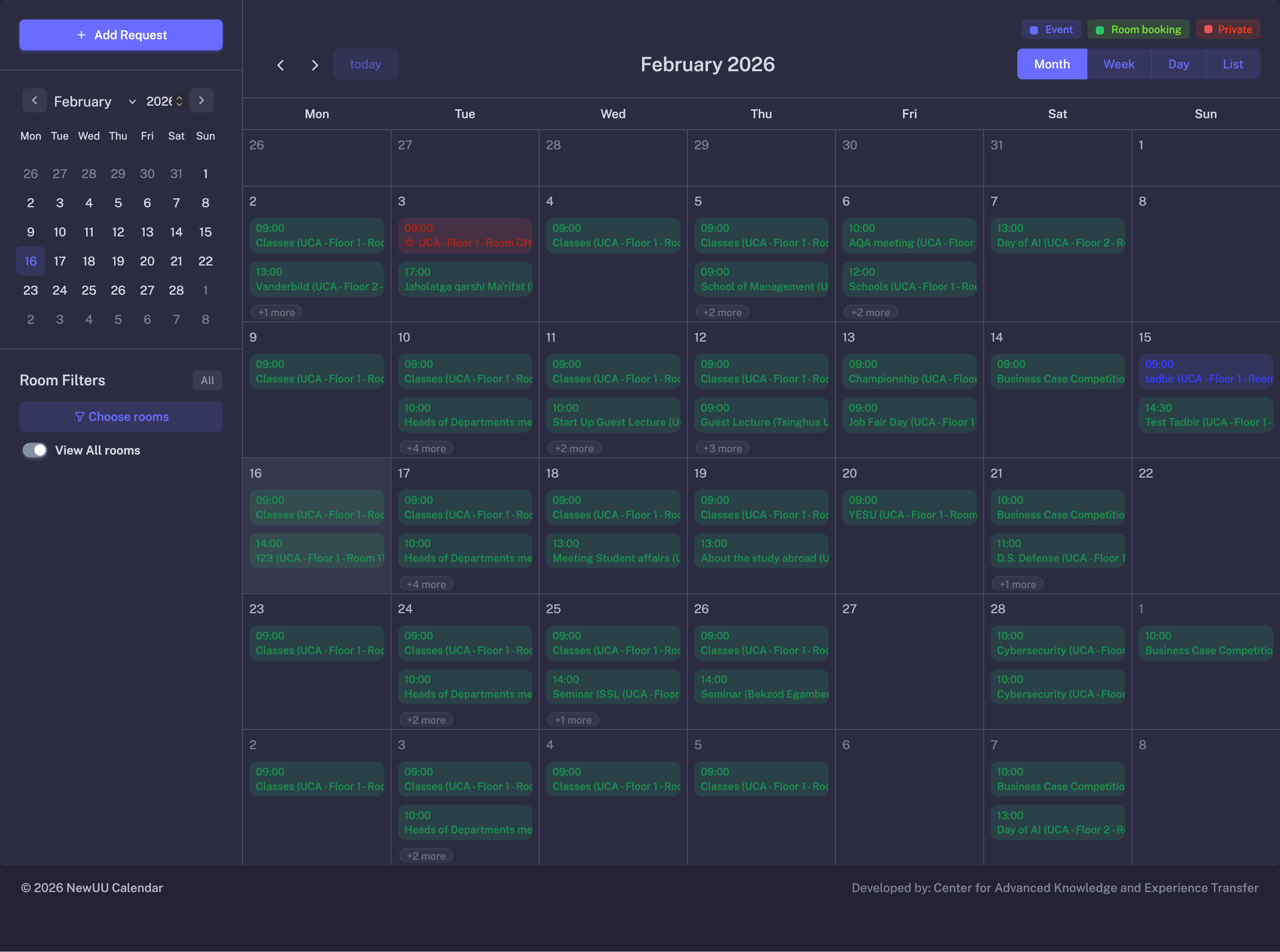The image size is (1280, 952).
Task: Click the today button
Action: tap(366, 64)
